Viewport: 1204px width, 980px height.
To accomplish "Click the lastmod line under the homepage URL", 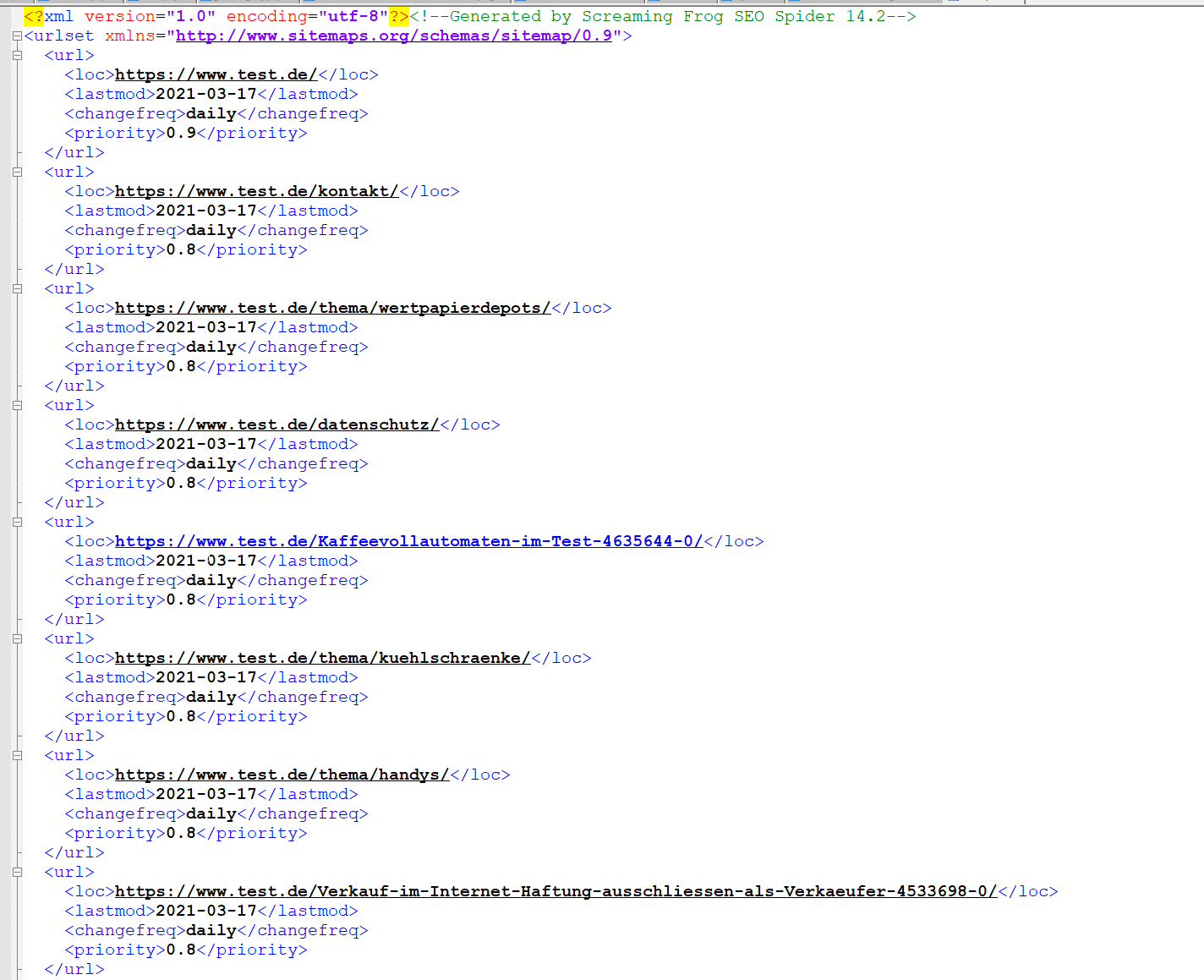I will click(211, 94).
